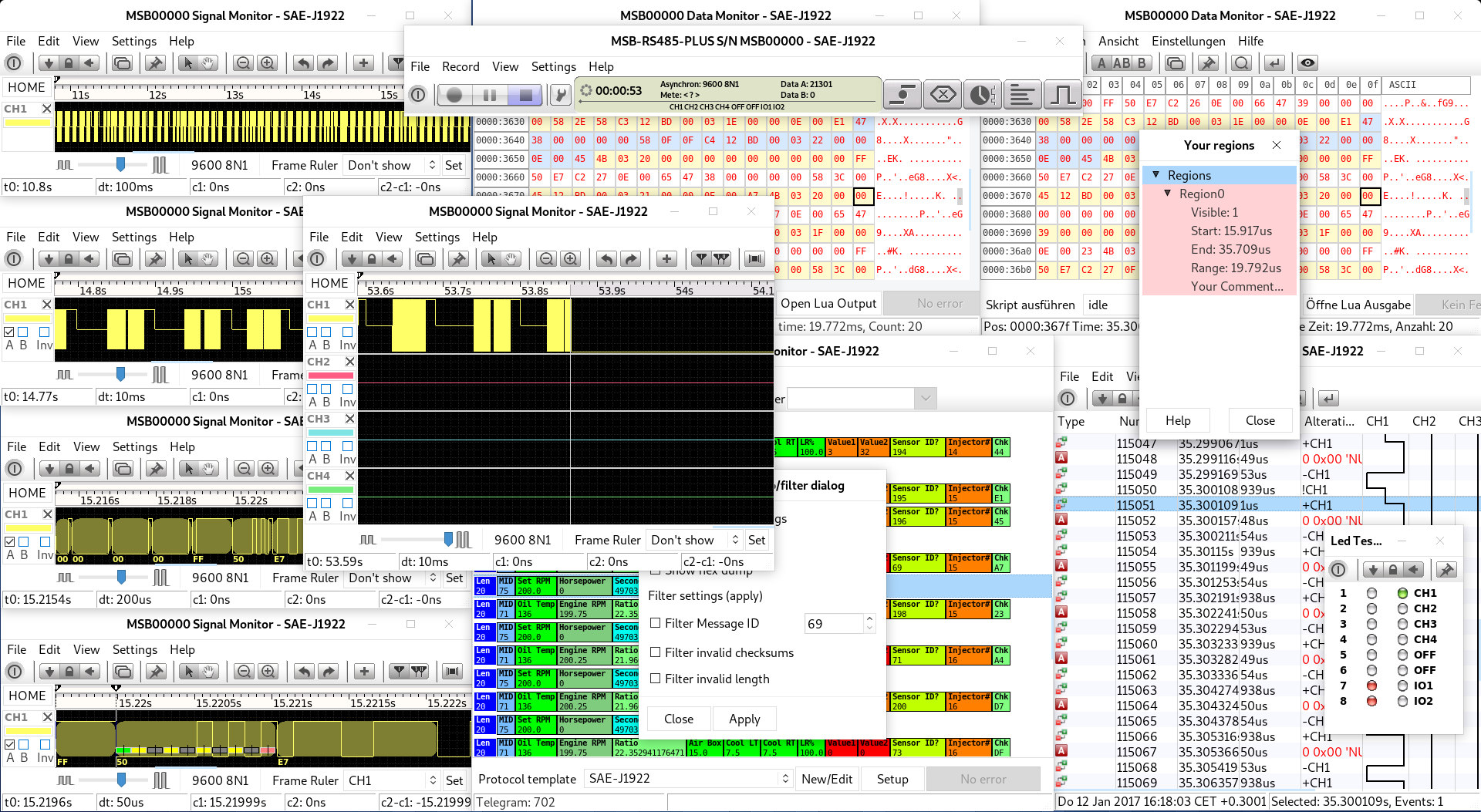Click zoom in in front Signal Monitor
The height and width of the screenshot is (812, 1481).
(570, 259)
